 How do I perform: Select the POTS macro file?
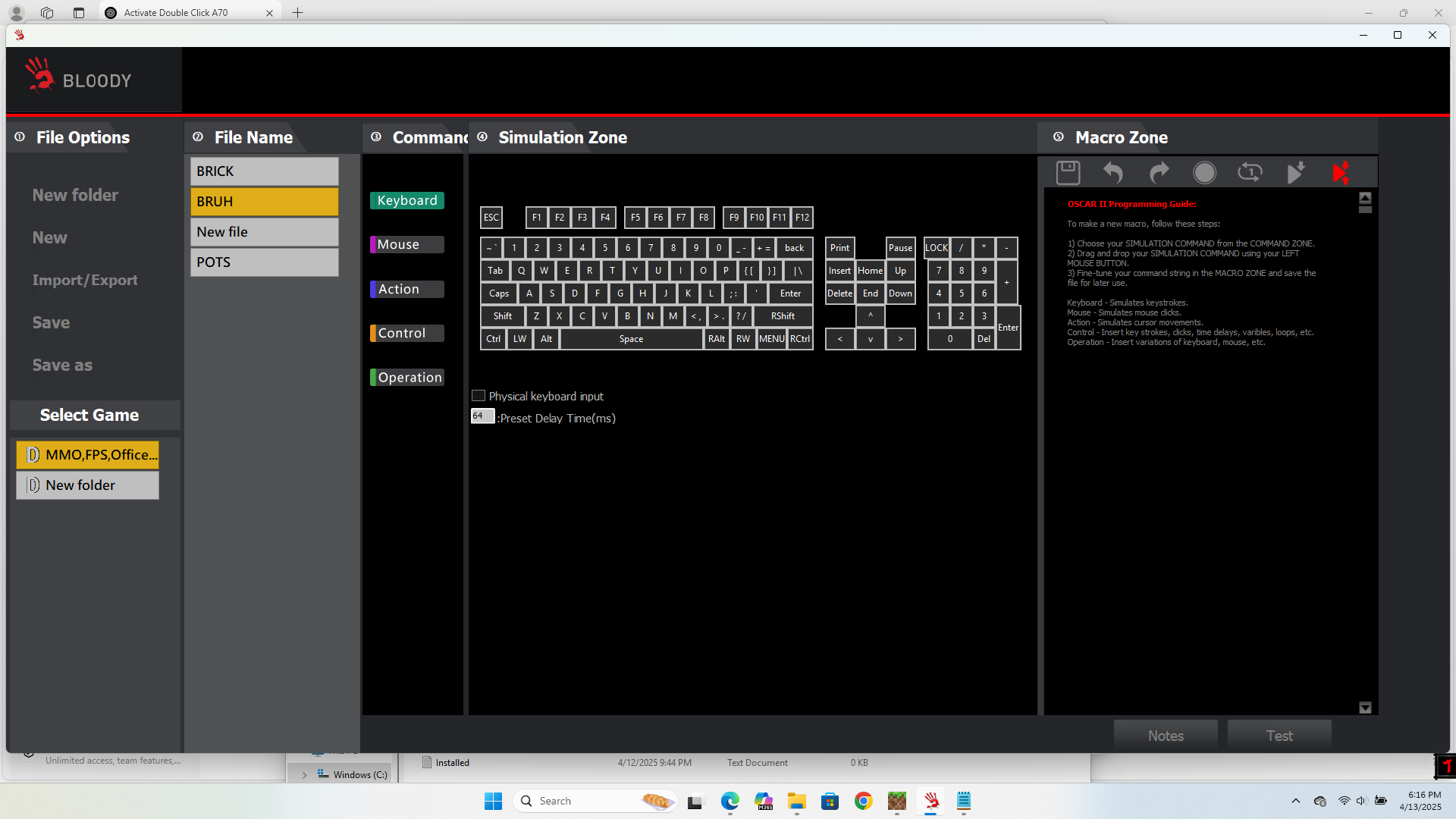(264, 262)
